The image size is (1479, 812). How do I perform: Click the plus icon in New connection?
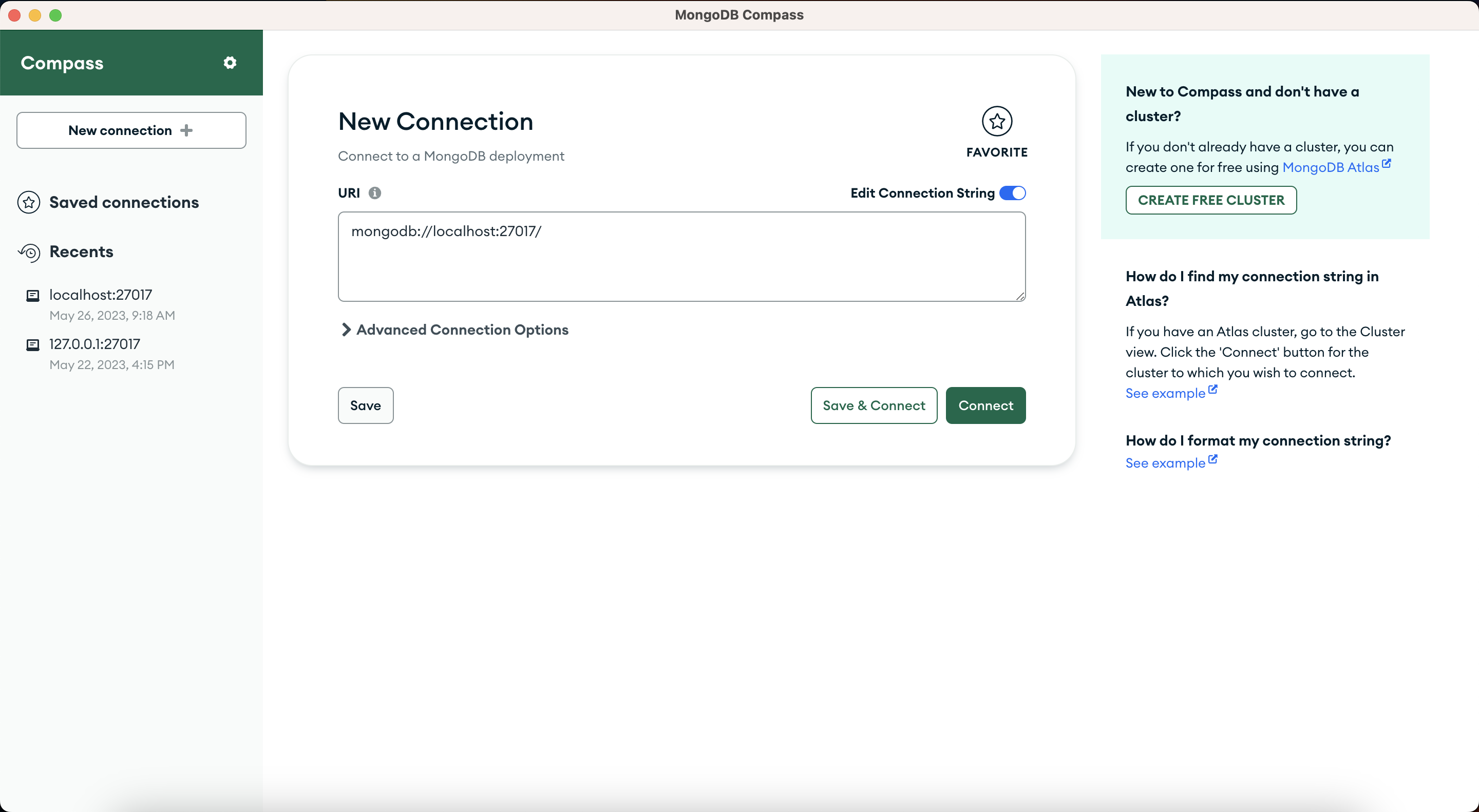[x=186, y=130]
